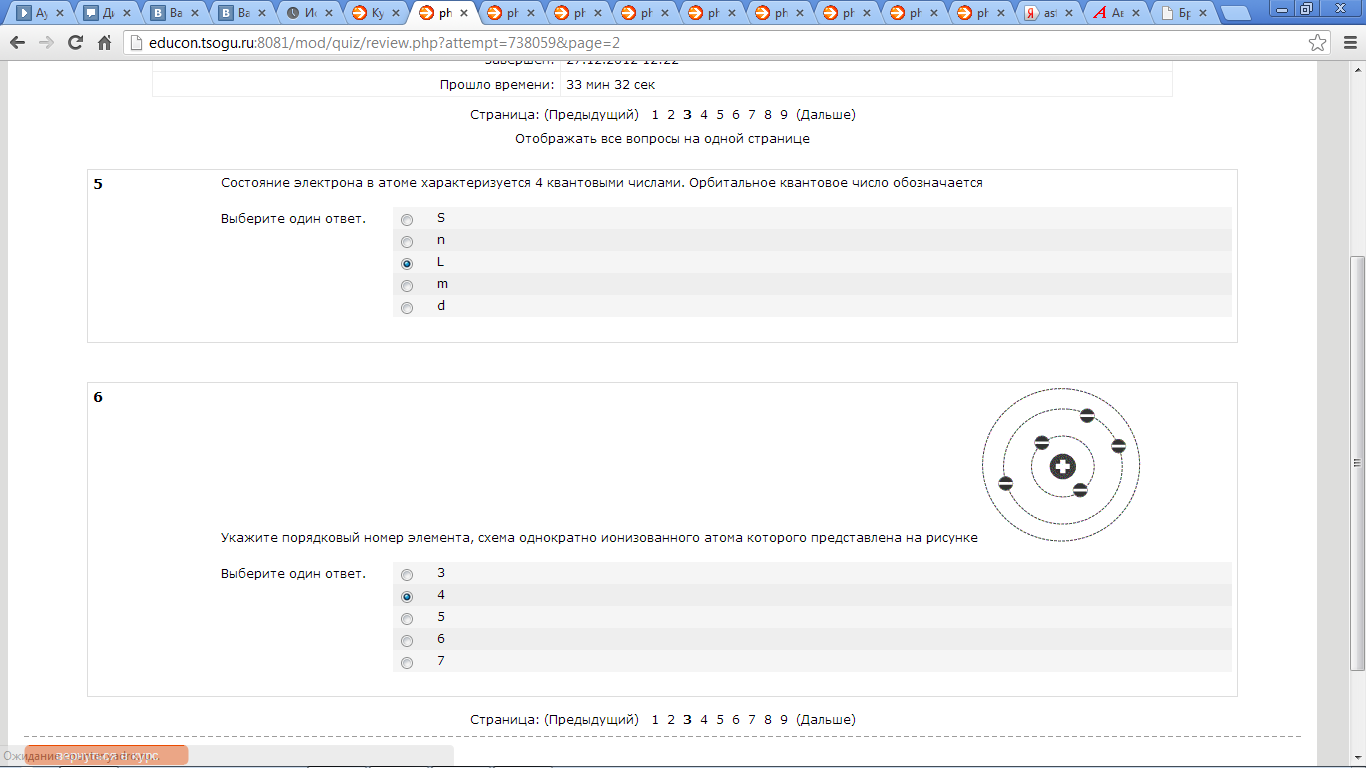Select answer 'n' in question 5
The width and height of the screenshot is (1366, 768).
pos(407,242)
